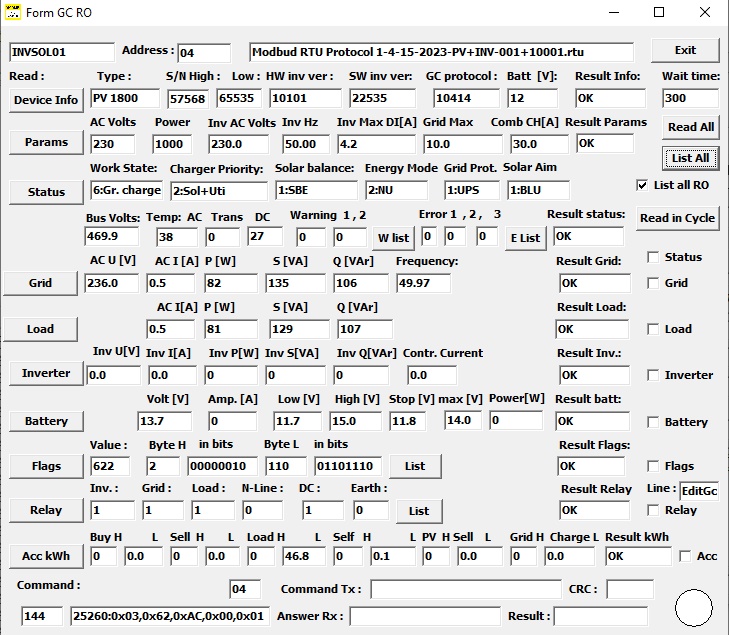Click the Read All button
The height and width of the screenshot is (635, 729).
pos(690,127)
